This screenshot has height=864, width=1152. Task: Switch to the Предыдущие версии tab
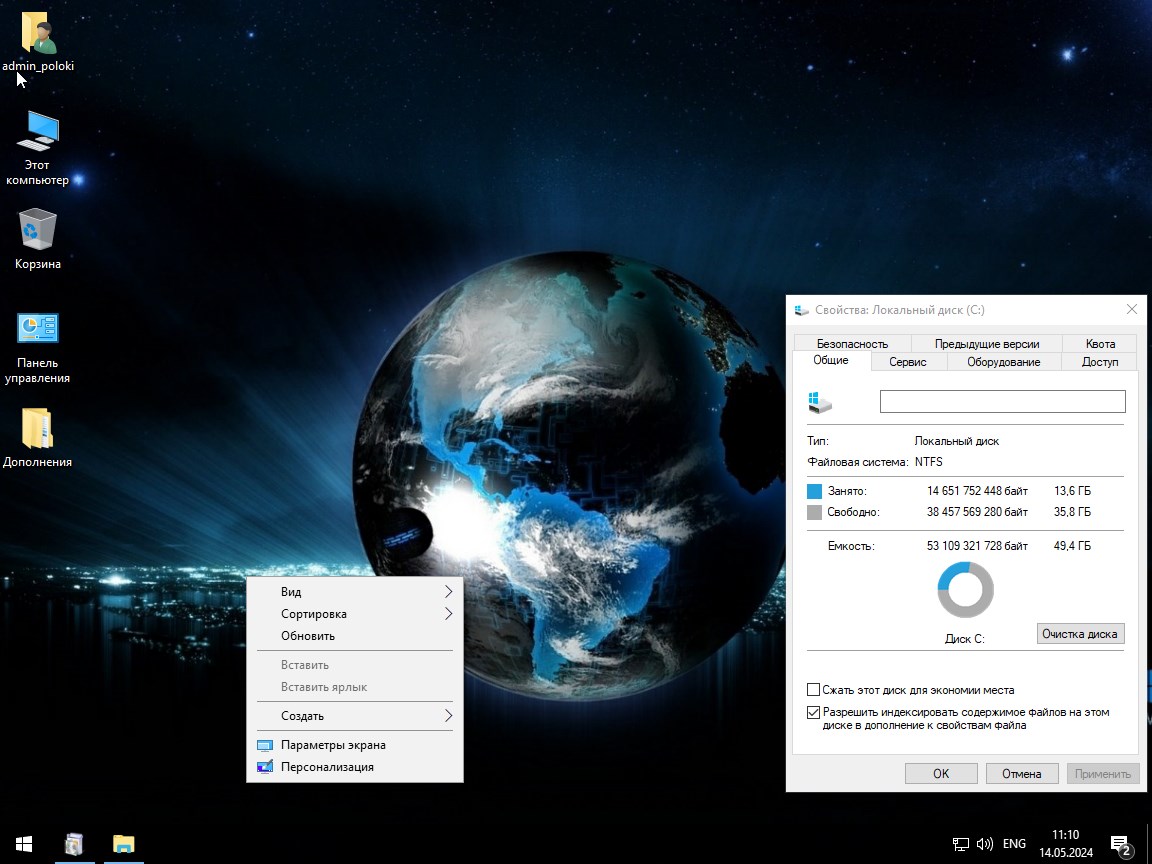987,344
